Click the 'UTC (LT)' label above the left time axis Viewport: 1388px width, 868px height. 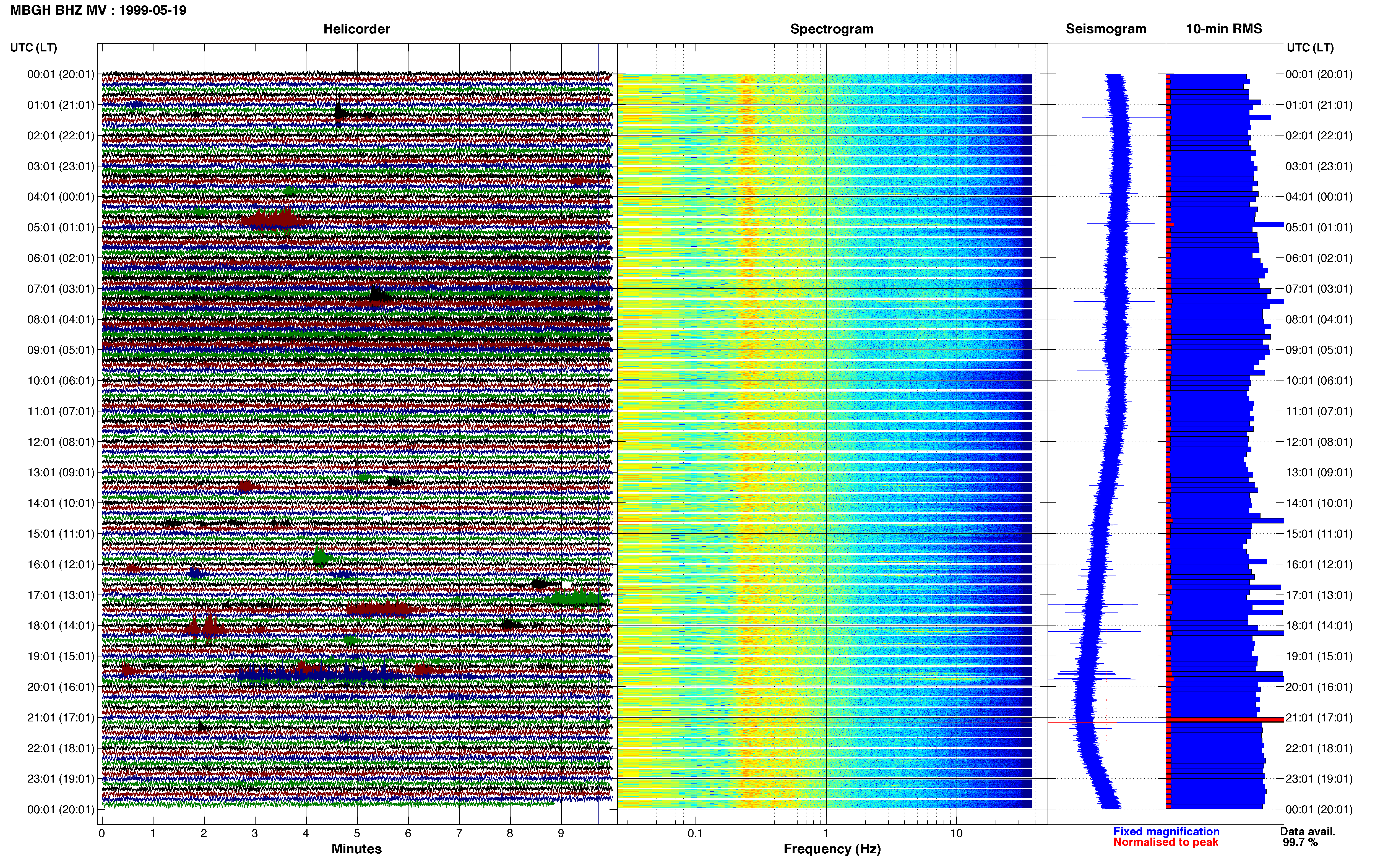coord(33,47)
